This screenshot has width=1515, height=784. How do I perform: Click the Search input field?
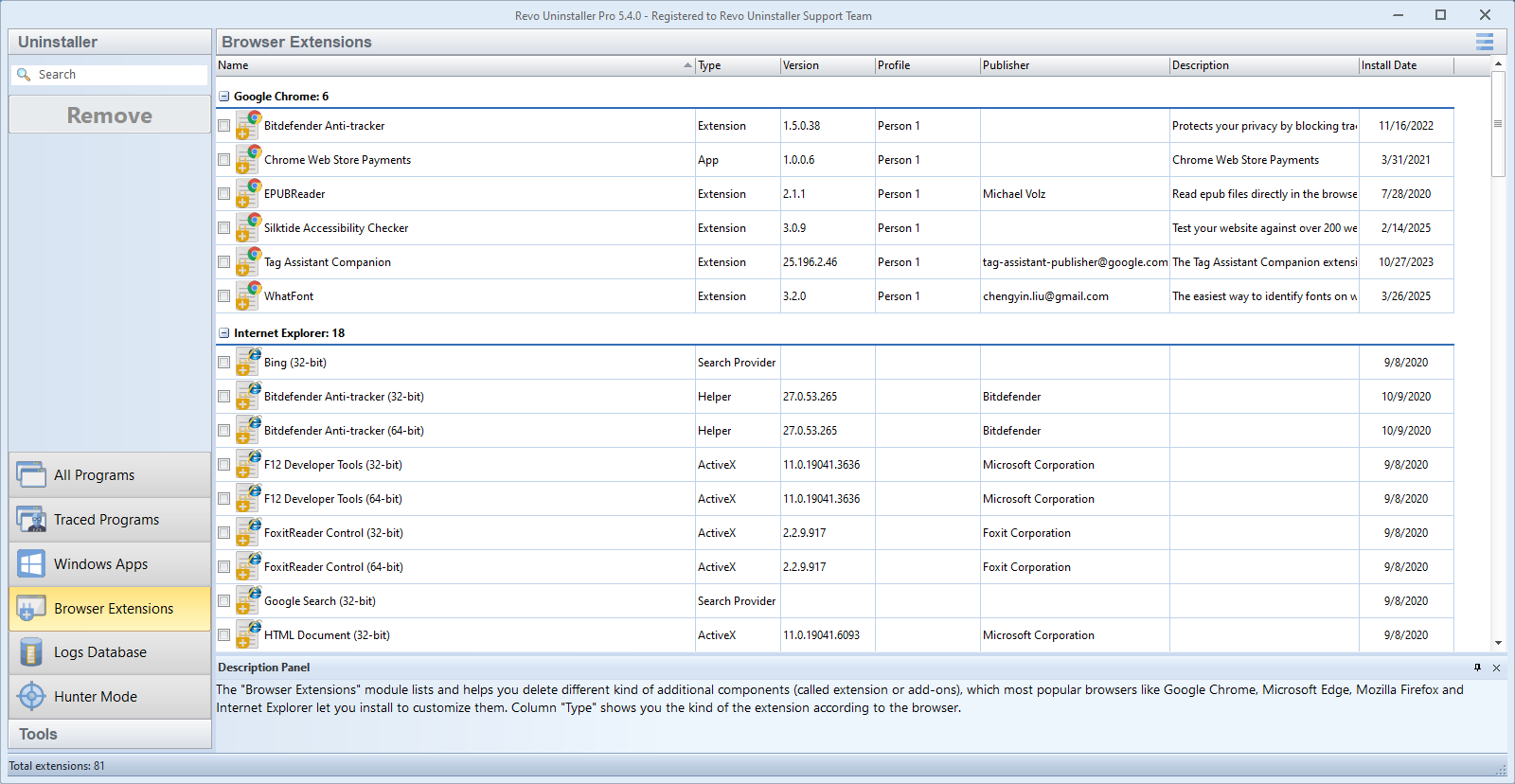pyautogui.click(x=118, y=75)
